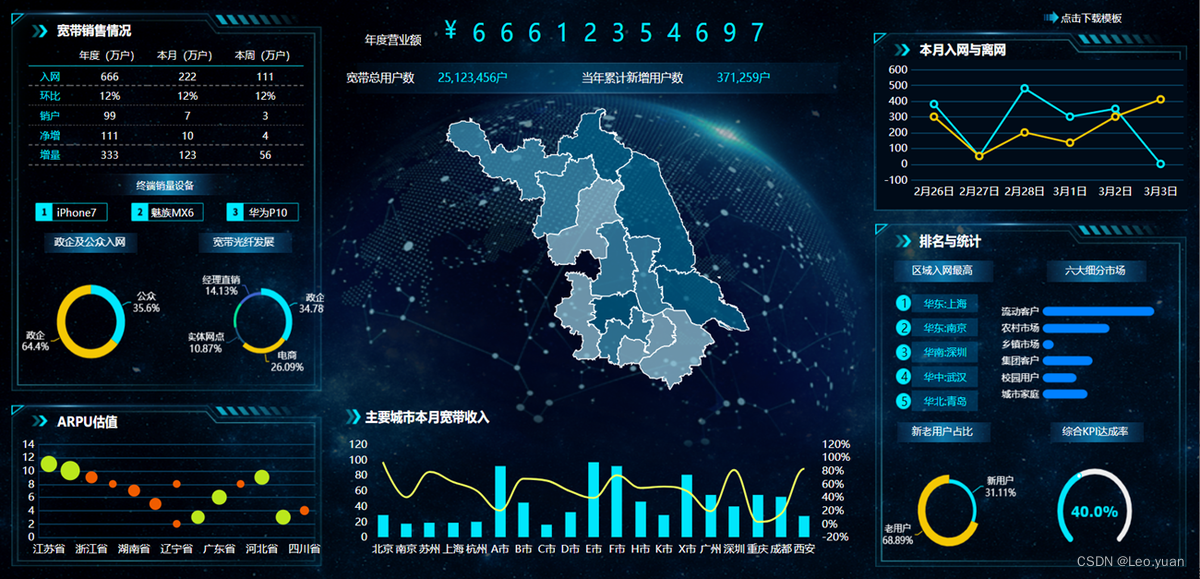Open the 华东:南京 ranking entry
The width and height of the screenshot is (1200, 579).
click(946, 328)
